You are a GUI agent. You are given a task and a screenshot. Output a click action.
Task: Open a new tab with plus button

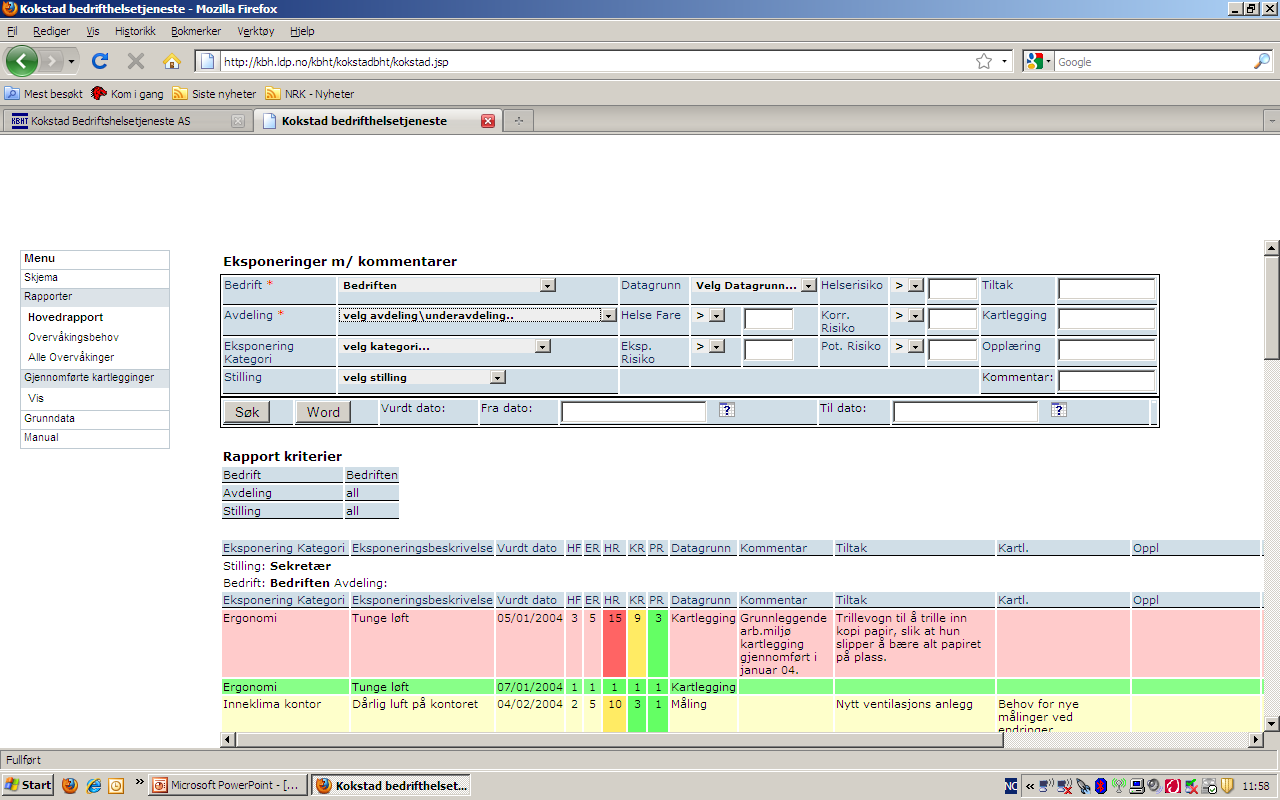click(x=518, y=121)
